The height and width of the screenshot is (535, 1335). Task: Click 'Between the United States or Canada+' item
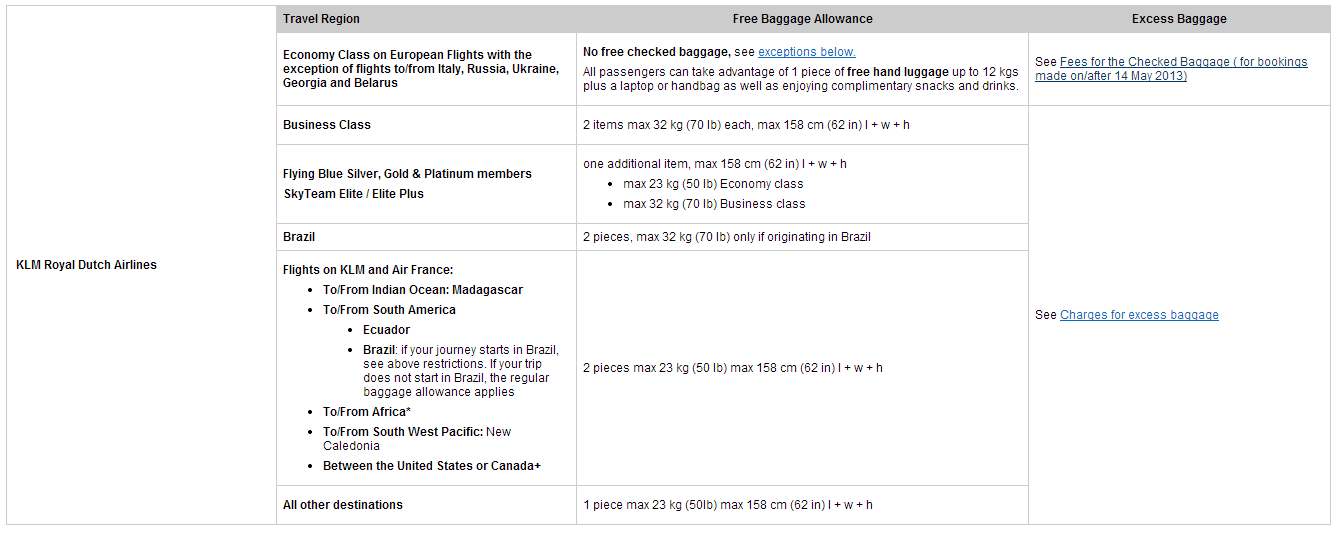(x=432, y=466)
